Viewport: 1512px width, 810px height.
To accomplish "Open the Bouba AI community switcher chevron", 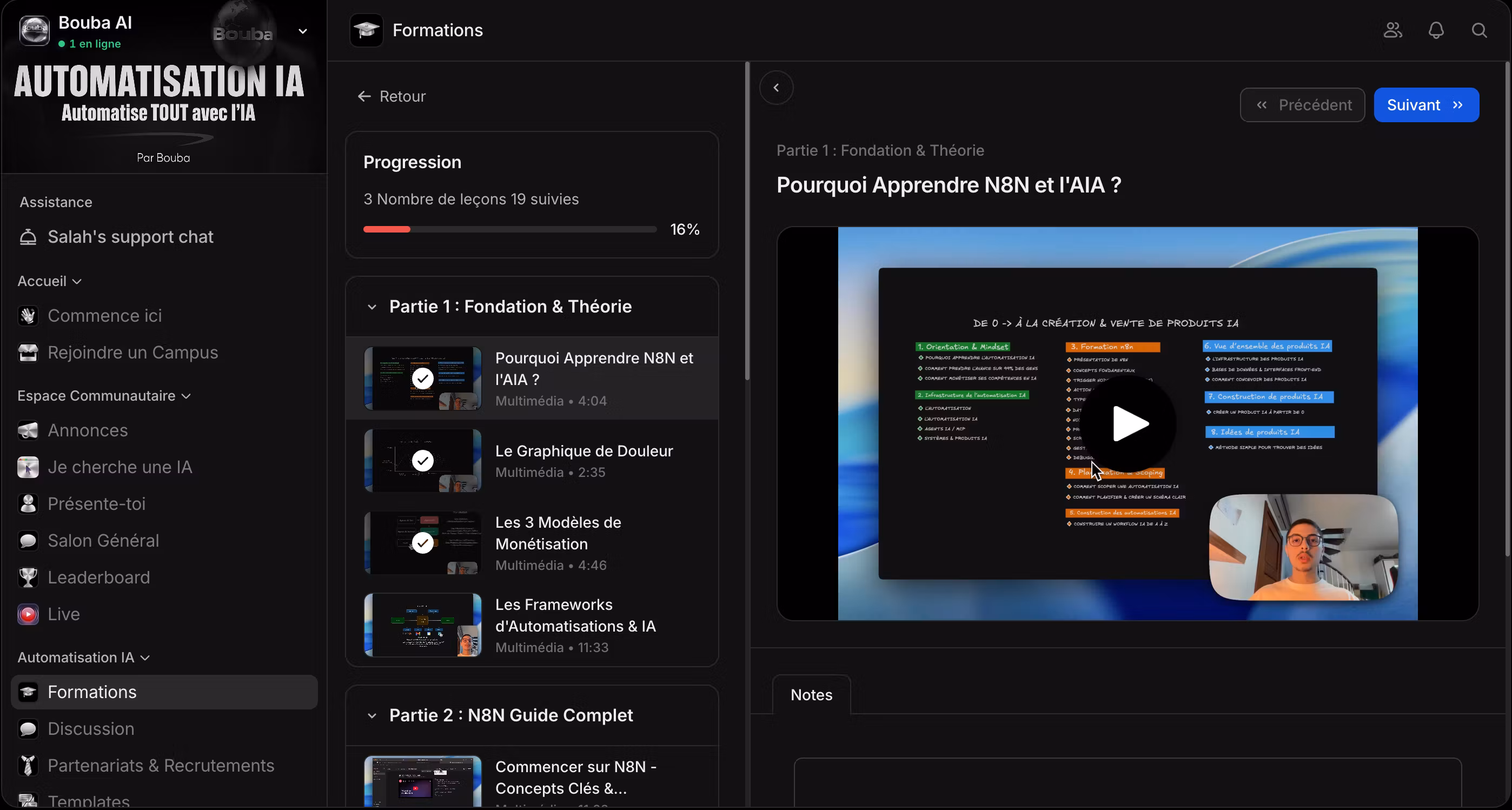I will 303,31.
